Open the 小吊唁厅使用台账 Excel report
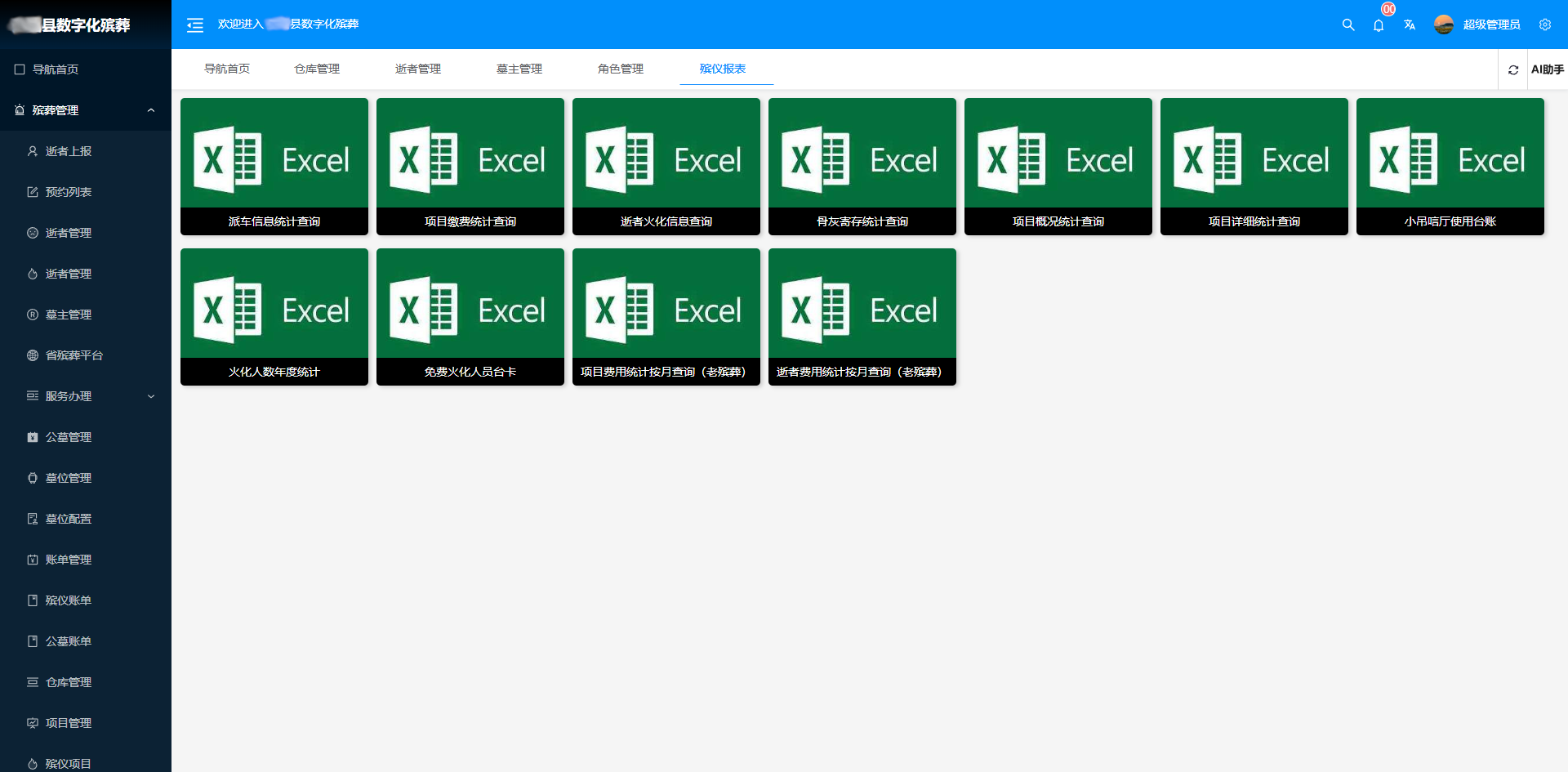The image size is (1568, 772). click(1450, 167)
